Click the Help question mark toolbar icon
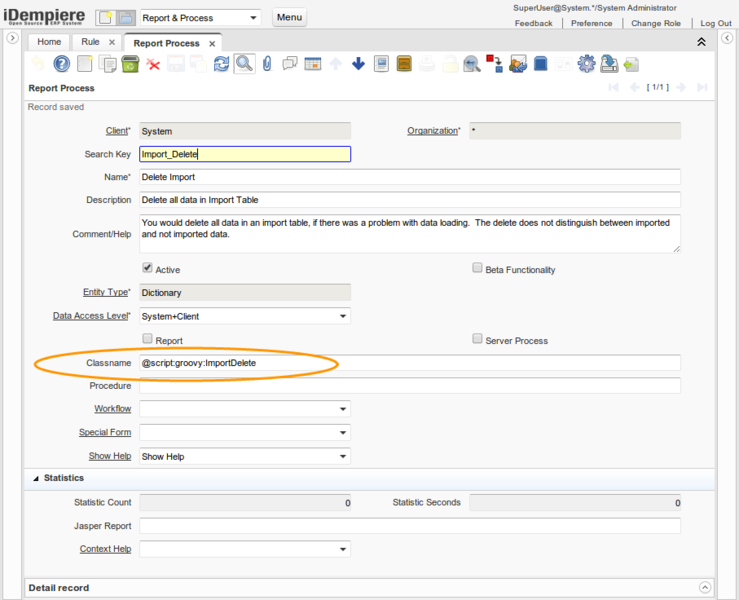The image size is (739, 600). 62,64
